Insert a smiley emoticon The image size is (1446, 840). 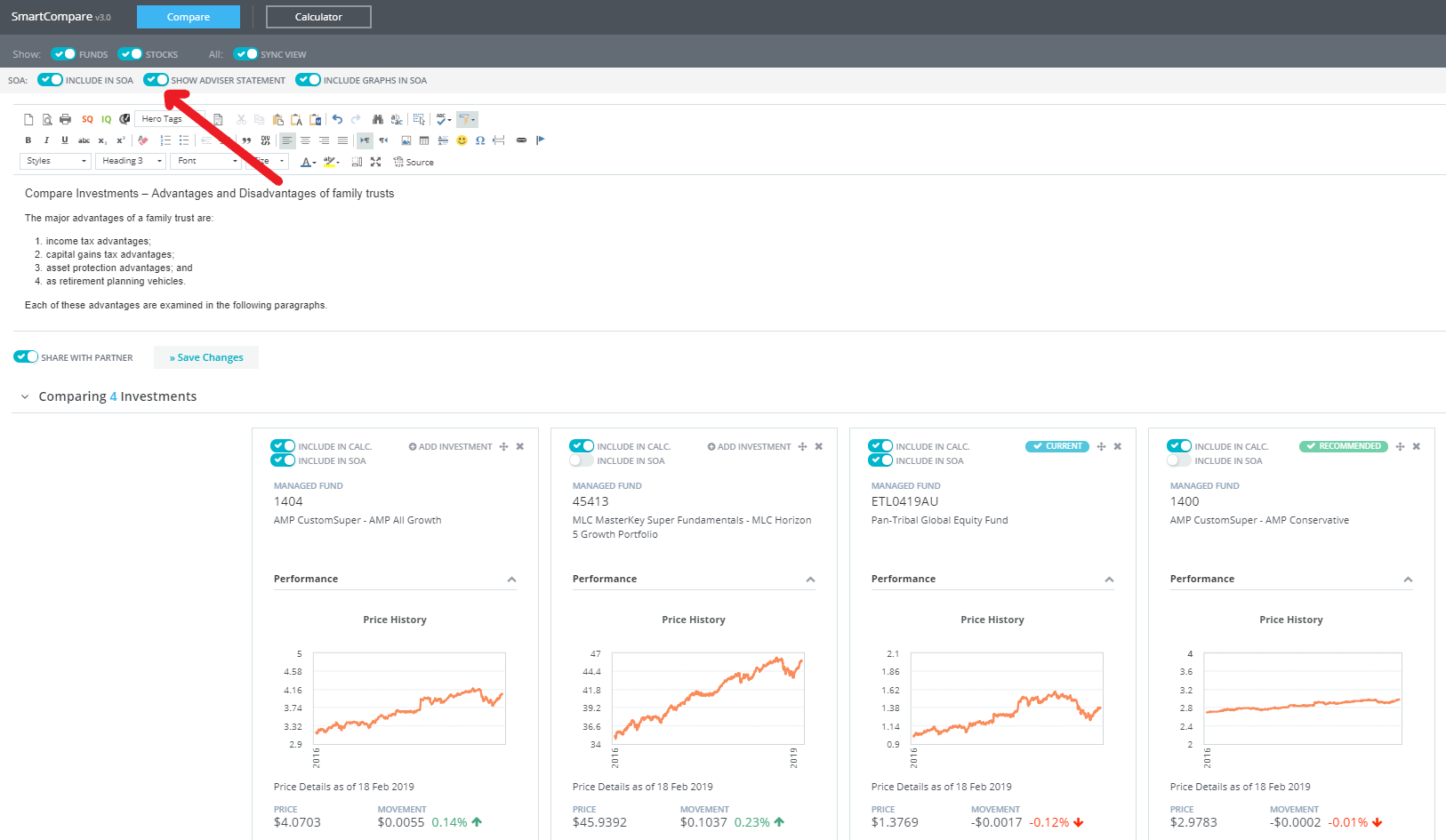[462, 140]
